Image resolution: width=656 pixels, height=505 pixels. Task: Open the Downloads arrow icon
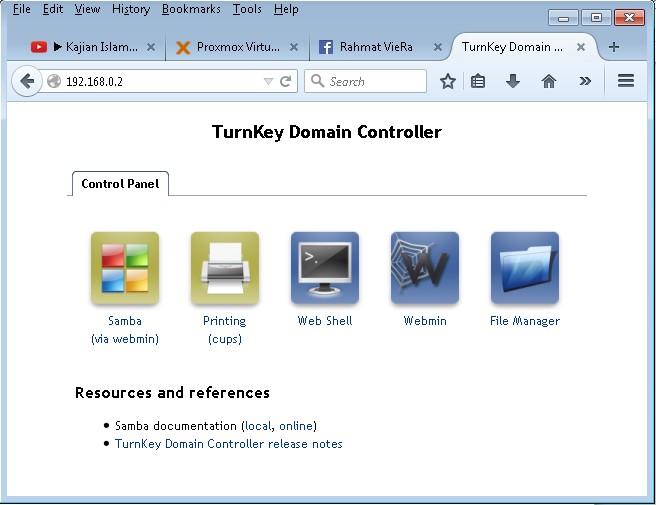tap(513, 81)
